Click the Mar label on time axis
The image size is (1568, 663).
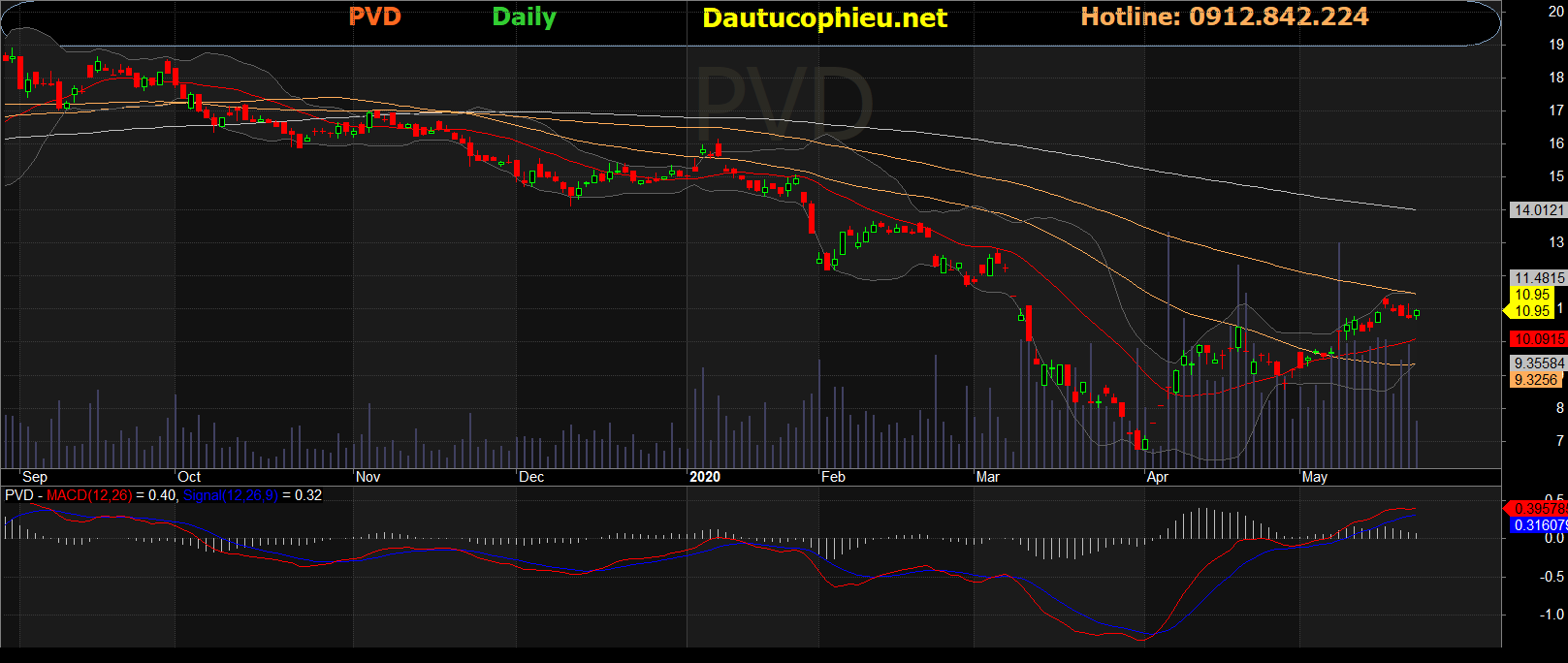point(987,477)
